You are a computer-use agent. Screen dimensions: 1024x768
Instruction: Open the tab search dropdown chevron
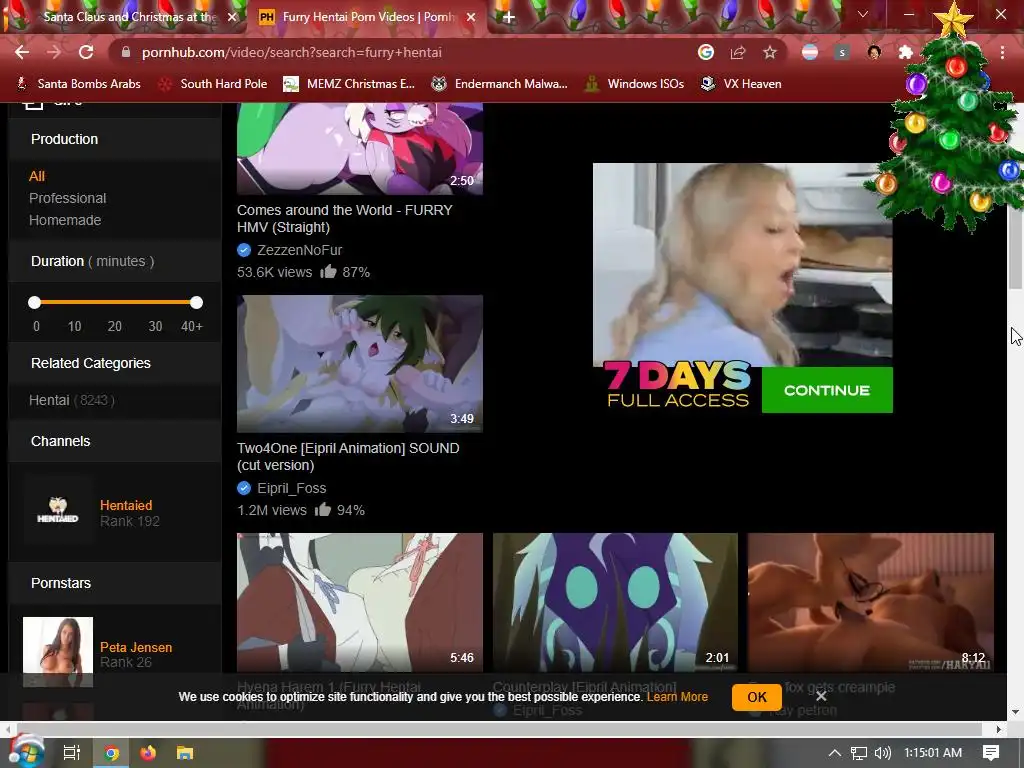[863, 14]
